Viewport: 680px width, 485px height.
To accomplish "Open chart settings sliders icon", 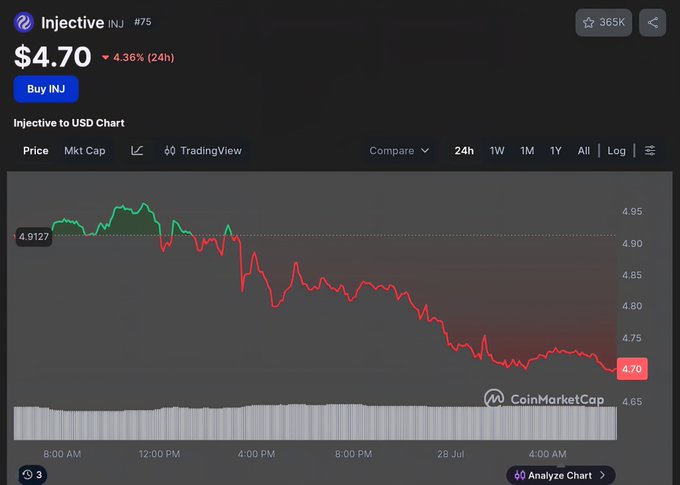I will [650, 151].
